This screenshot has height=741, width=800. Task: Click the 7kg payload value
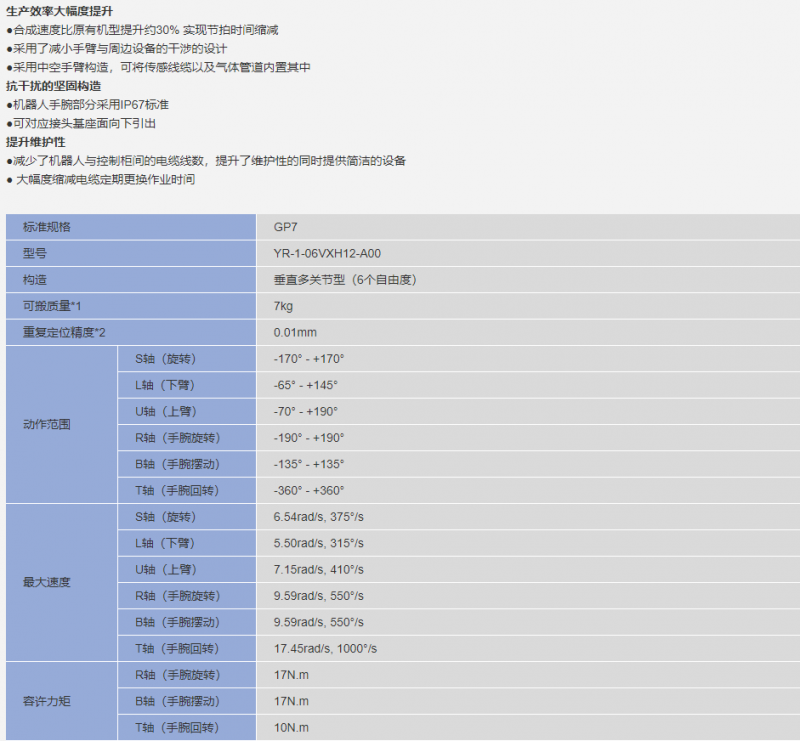283,306
